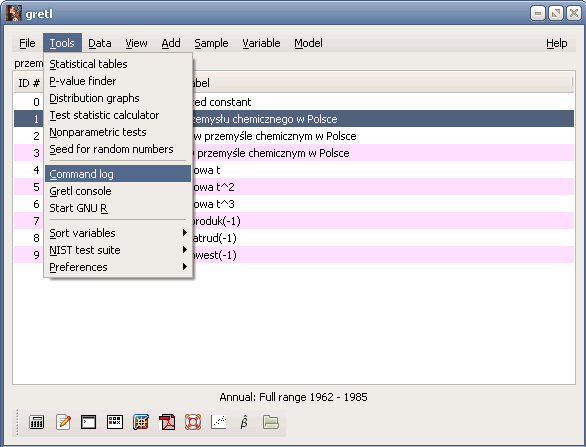Click the ID # column header
Image resolution: width=586 pixels, height=447 pixels.
29,83
